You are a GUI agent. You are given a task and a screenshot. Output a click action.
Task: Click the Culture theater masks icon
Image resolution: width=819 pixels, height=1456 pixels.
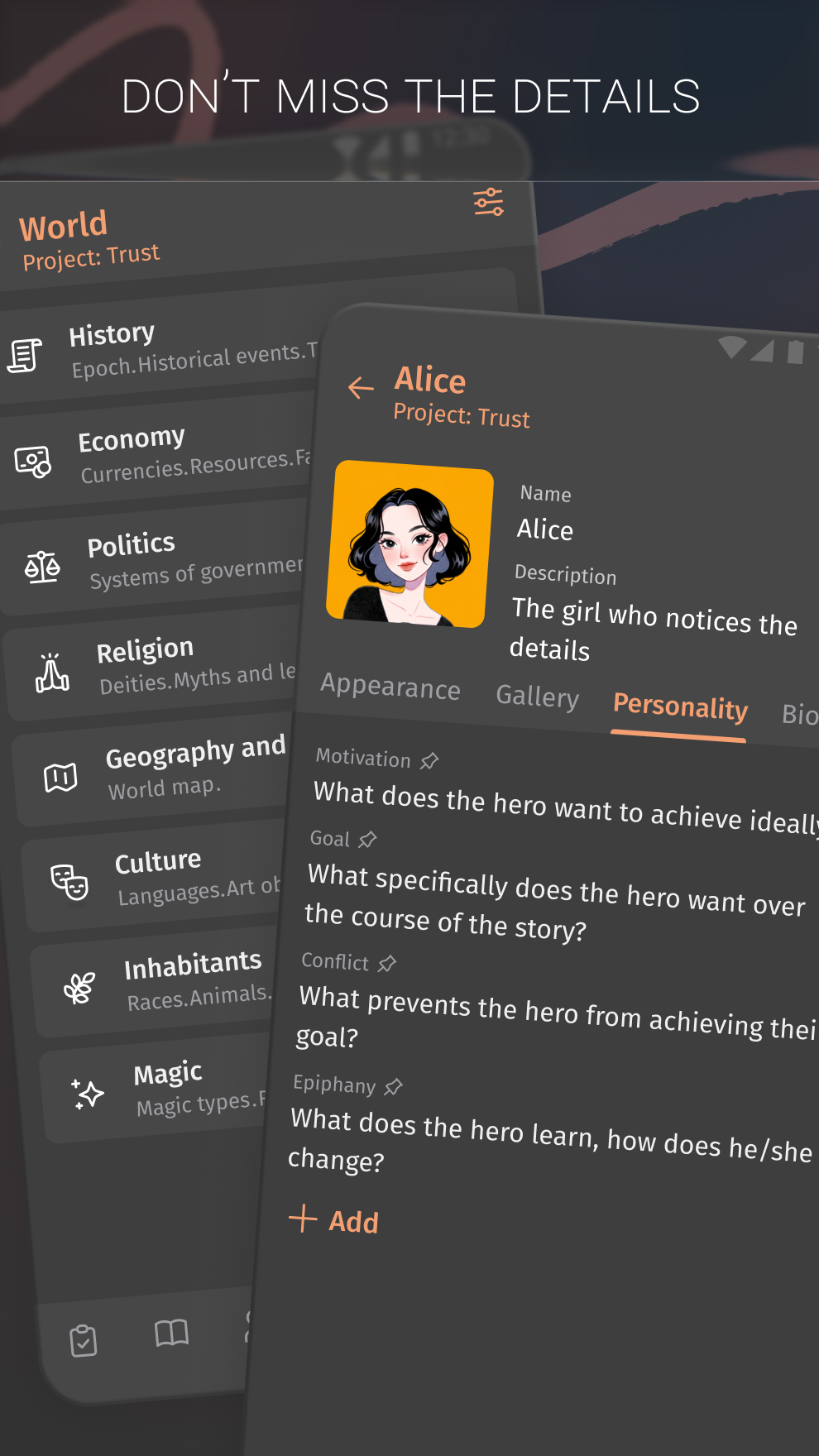(69, 882)
